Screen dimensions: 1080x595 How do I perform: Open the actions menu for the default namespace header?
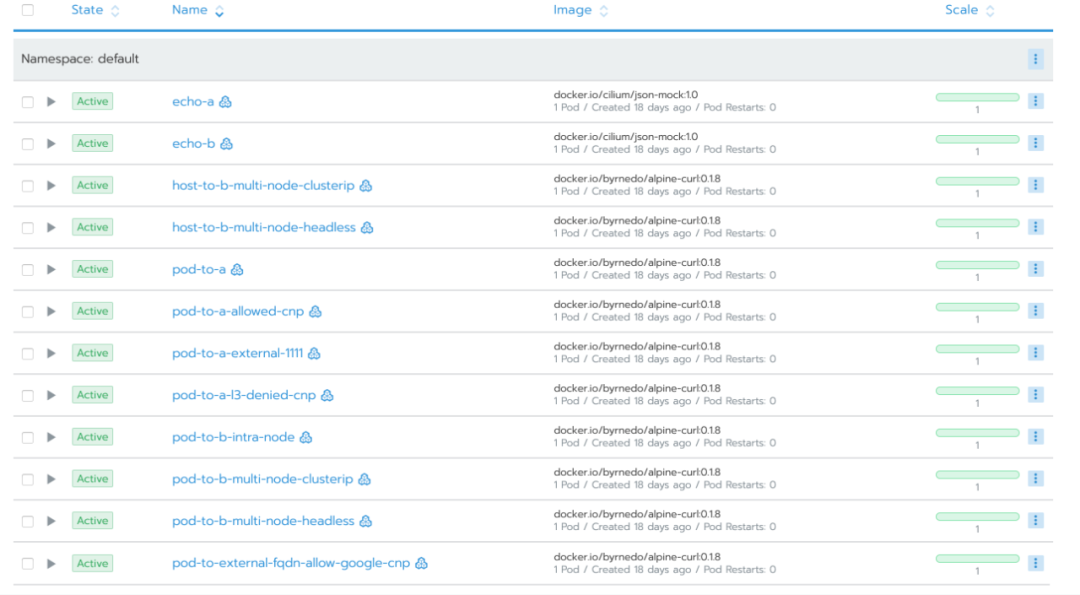1035,59
